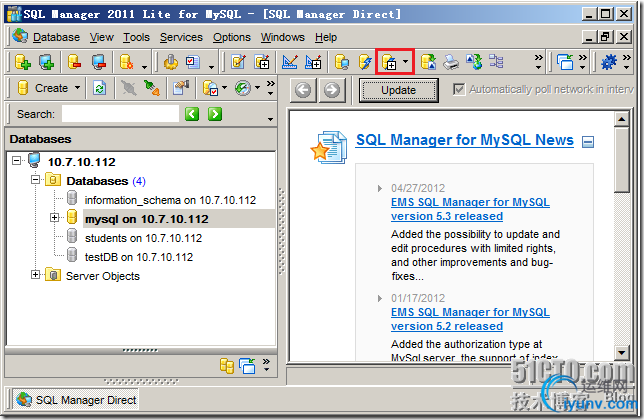Open version 5.3 released news link

coord(470,209)
